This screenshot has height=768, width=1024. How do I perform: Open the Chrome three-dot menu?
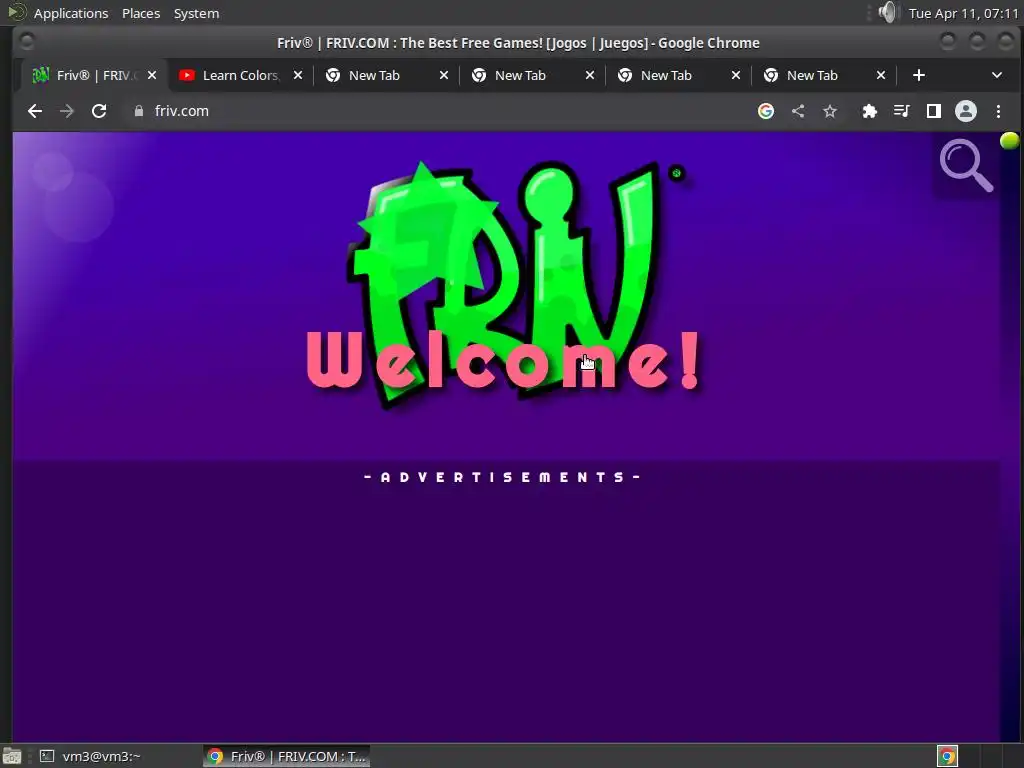[x=998, y=111]
